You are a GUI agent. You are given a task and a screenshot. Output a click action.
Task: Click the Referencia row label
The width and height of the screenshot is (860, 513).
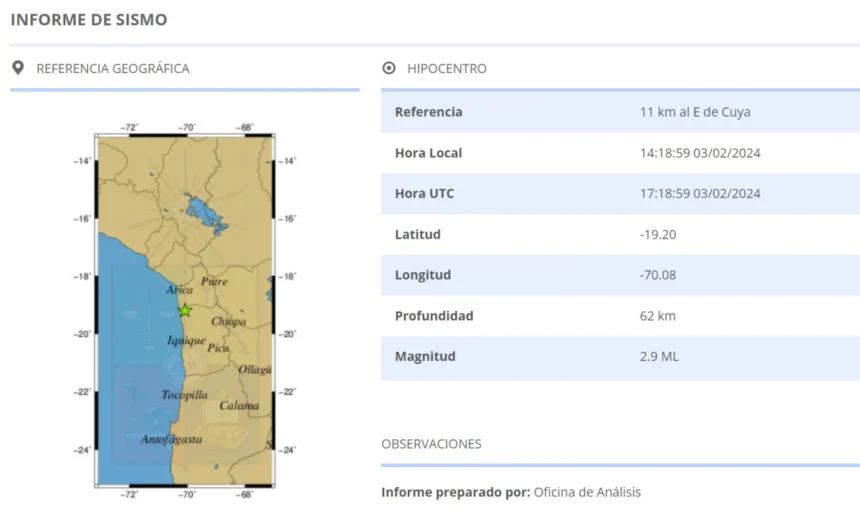(429, 112)
